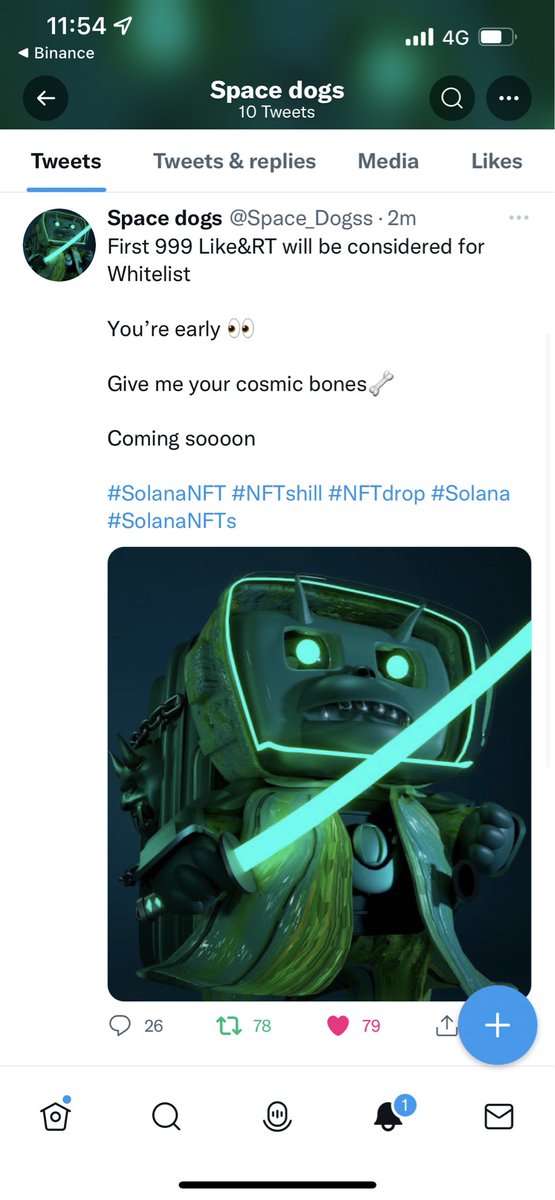The height and width of the screenshot is (1200, 555).
Task: Share the tweet via share icon
Action: (x=446, y=1025)
